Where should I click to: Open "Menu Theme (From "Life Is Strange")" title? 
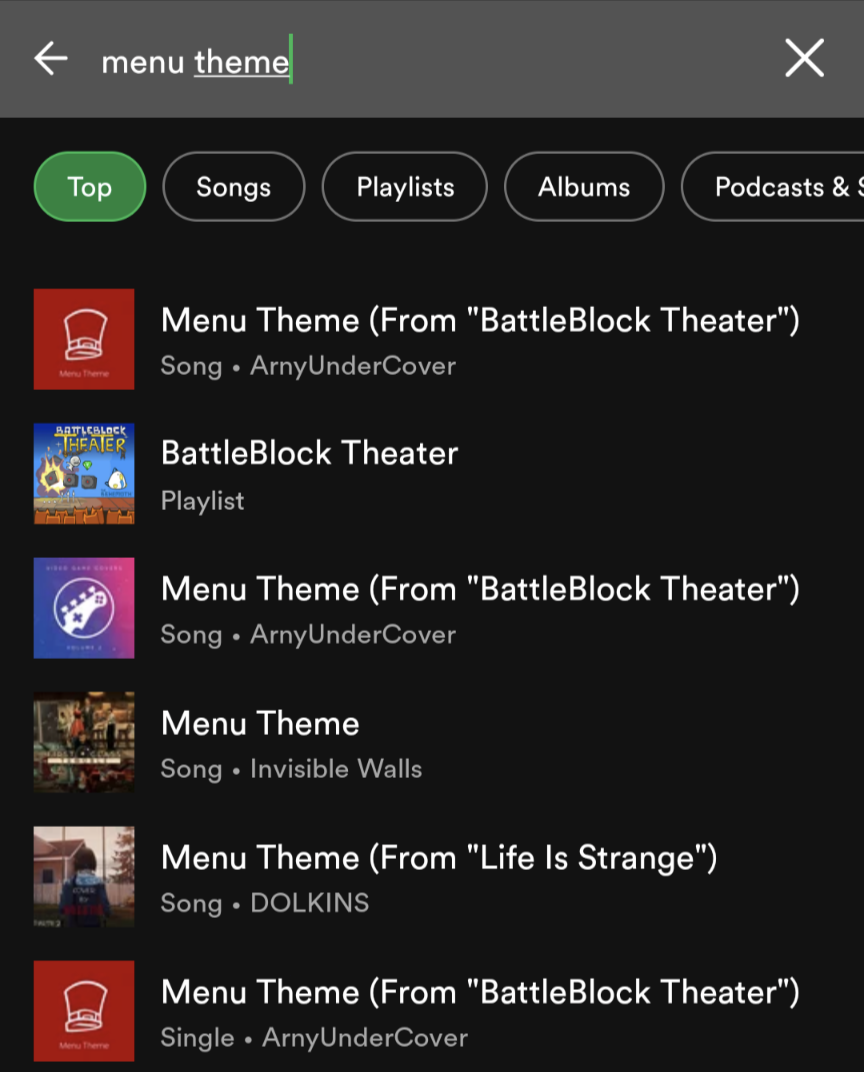tap(439, 858)
